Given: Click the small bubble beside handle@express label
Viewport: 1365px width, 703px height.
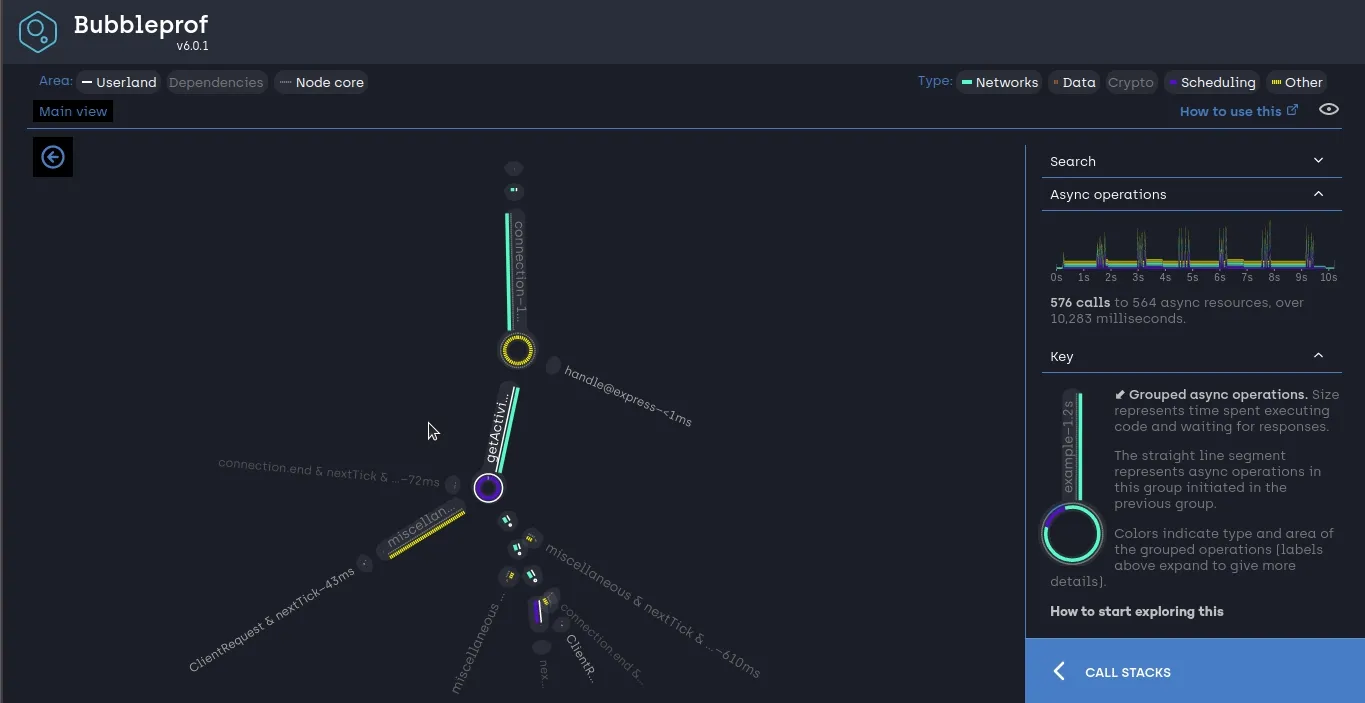Looking at the screenshot, I should coord(553,366).
